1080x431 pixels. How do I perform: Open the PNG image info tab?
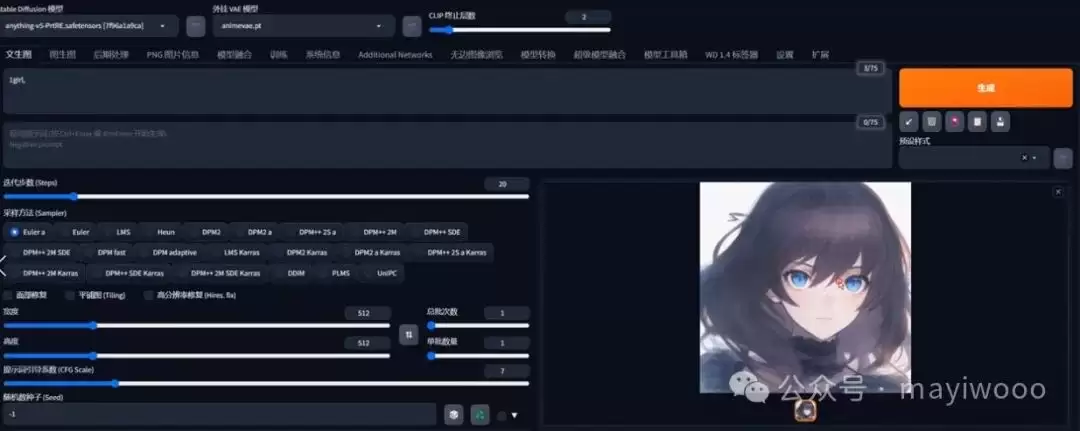click(x=172, y=54)
